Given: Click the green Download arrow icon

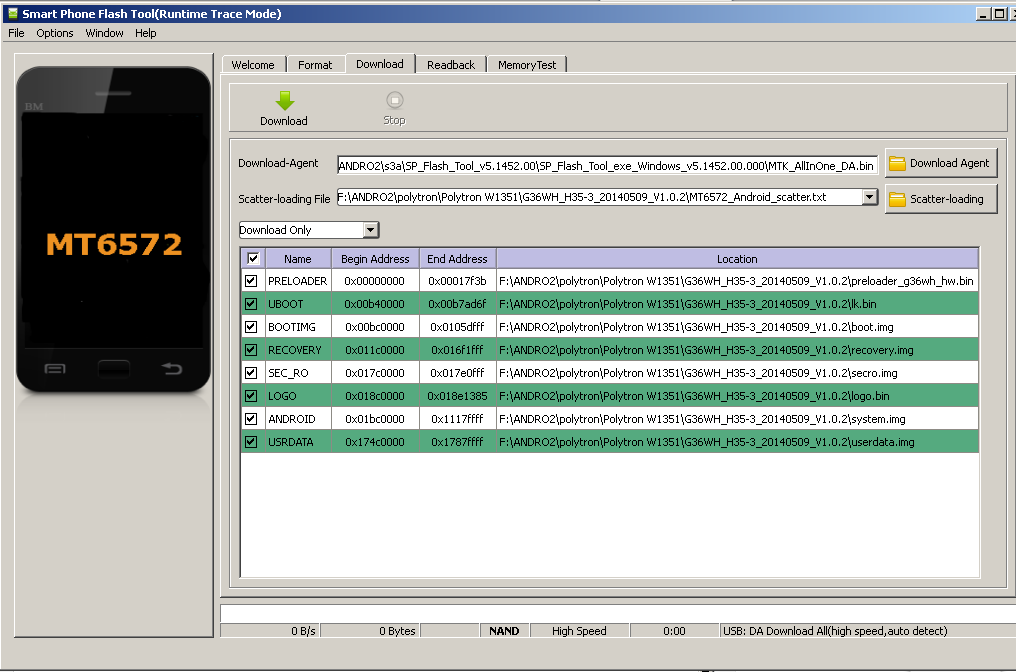Looking at the screenshot, I should (x=283, y=99).
